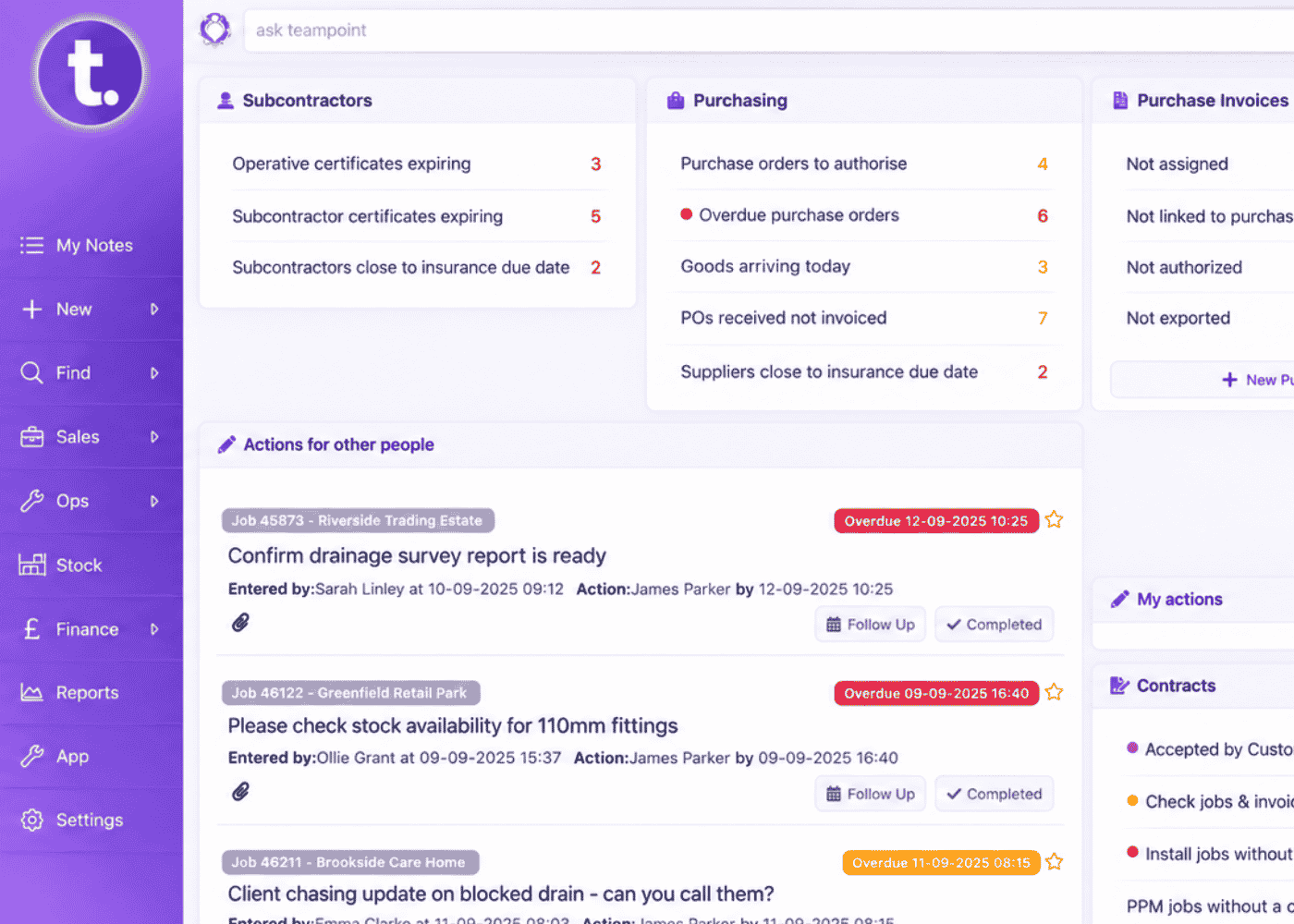The width and height of the screenshot is (1294, 924).
Task: Expand the New submenu arrow
Action: point(154,310)
